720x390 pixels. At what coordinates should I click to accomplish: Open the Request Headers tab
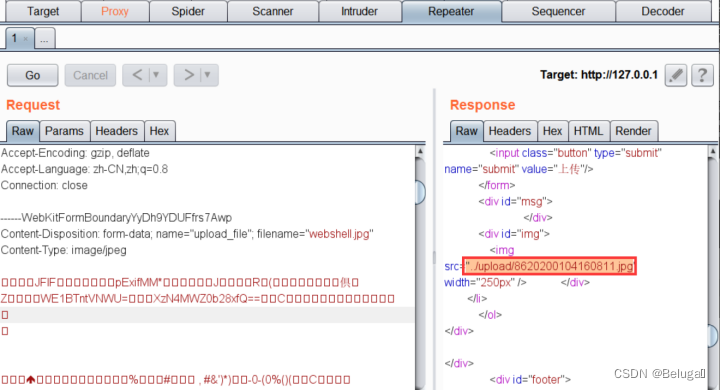[x=117, y=131]
